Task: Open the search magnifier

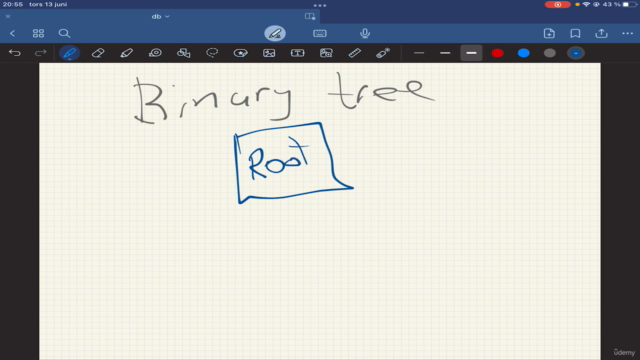Action: tap(64, 33)
